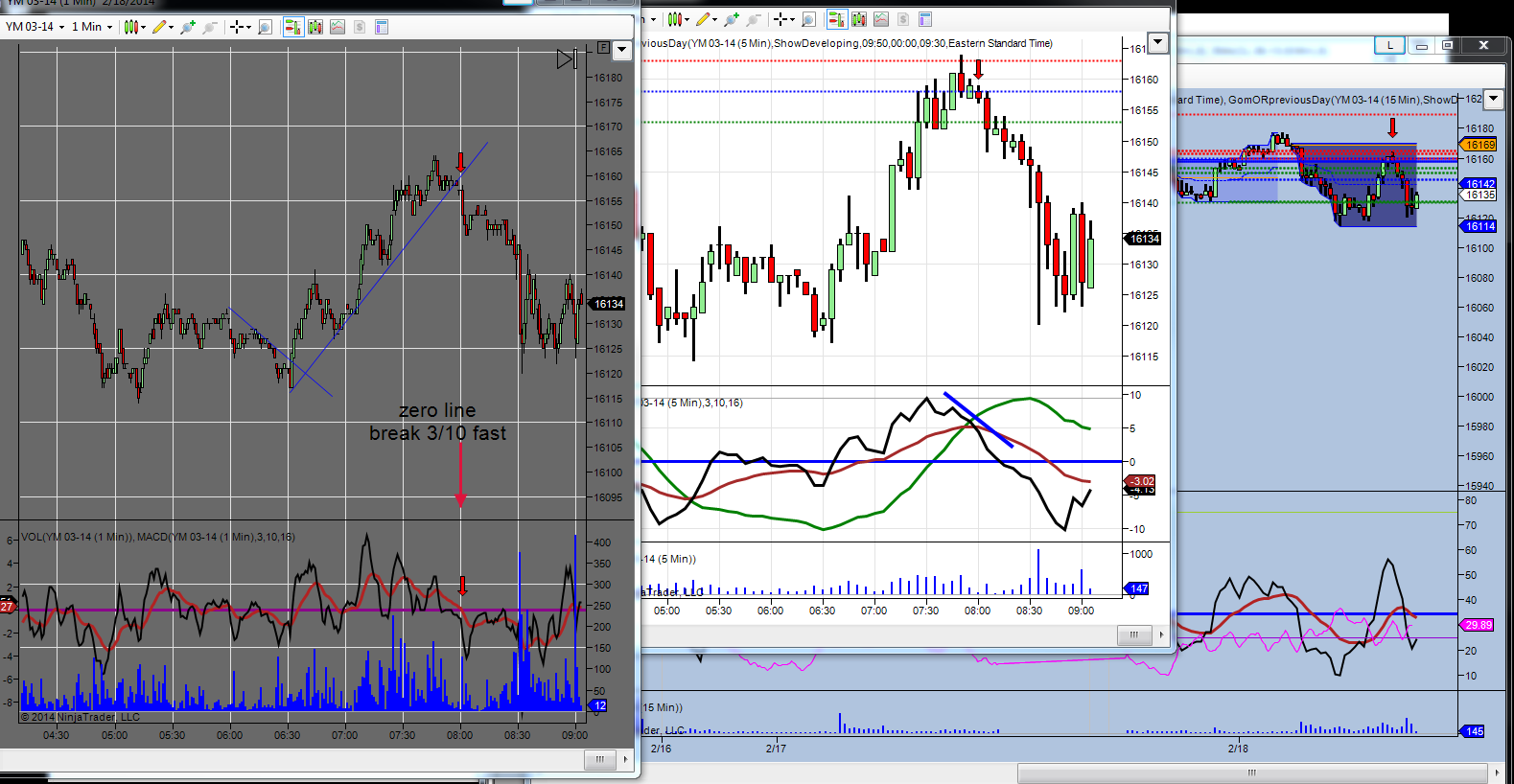Toggle Chart Trader panel on 1 Min chart

tap(292, 27)
